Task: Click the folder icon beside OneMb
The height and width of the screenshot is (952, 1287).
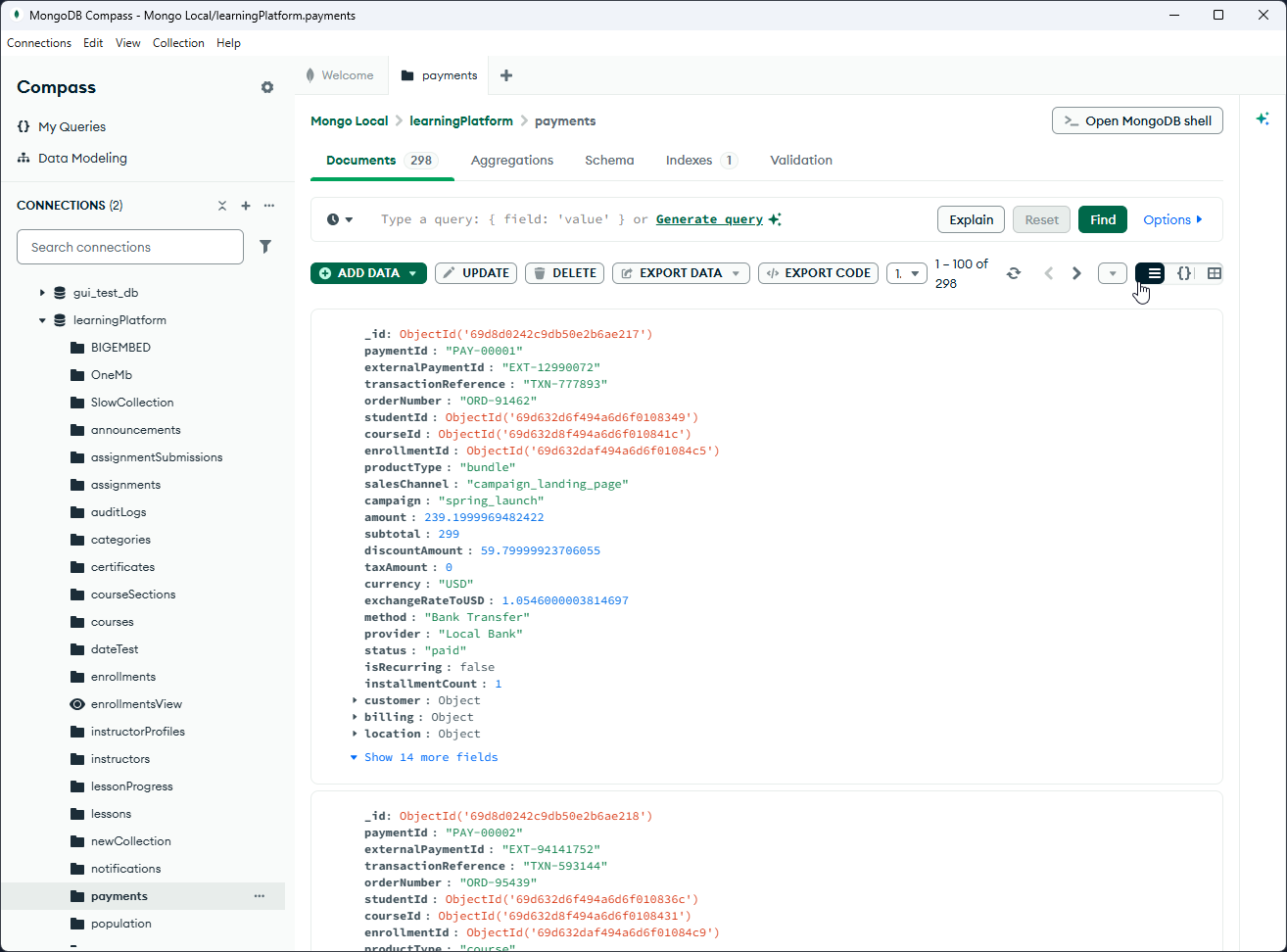Action: click(77, 375)
